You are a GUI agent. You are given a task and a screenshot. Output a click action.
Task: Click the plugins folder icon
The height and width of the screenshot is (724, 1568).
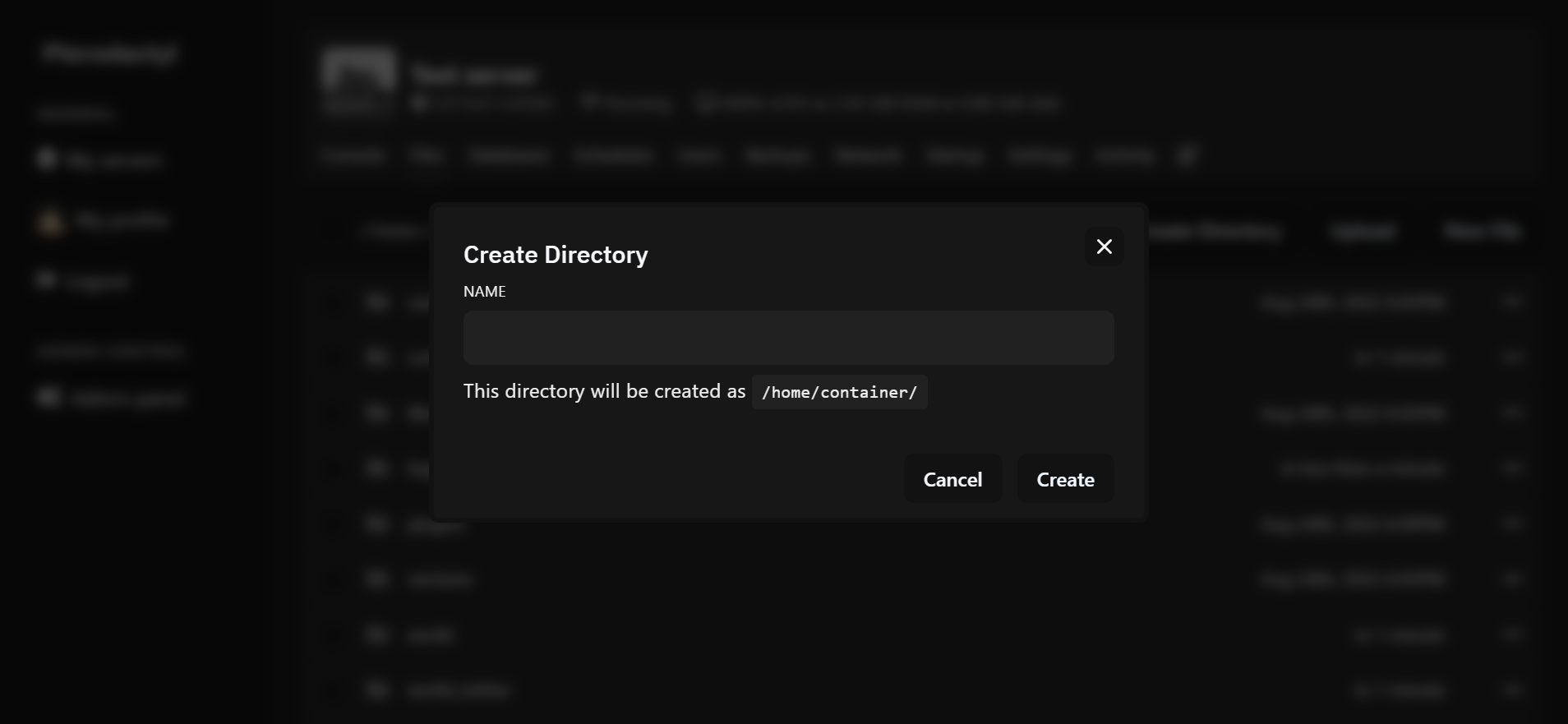click(x=377, y=523)
